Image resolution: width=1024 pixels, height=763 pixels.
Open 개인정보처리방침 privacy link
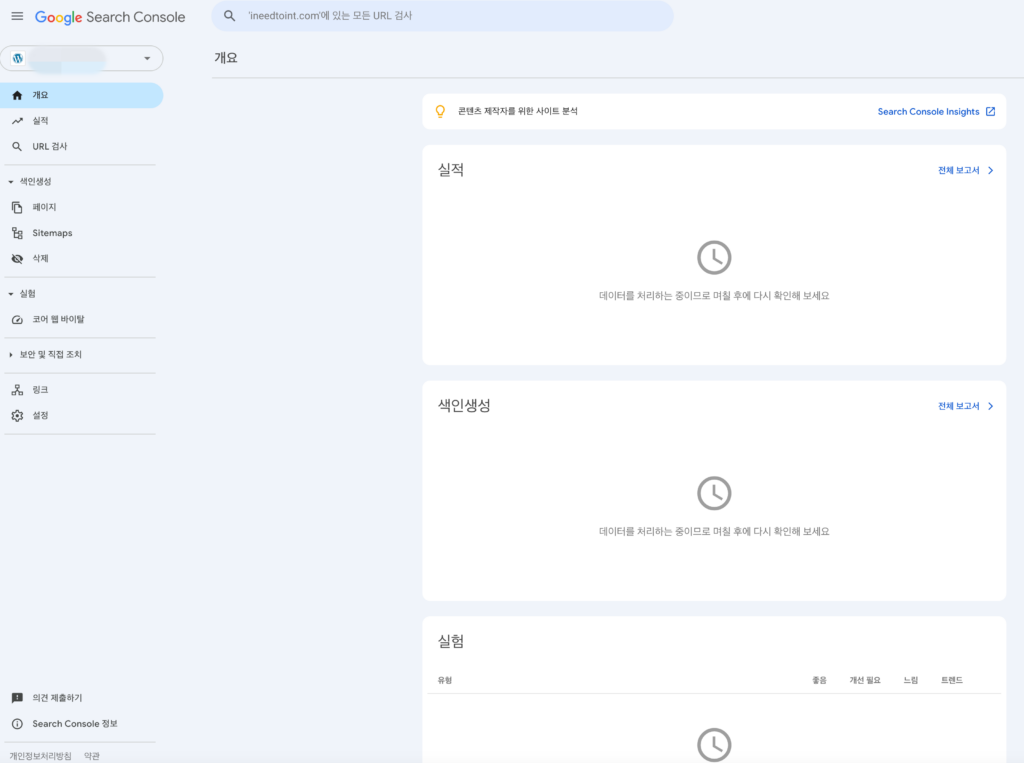(40, 756)
